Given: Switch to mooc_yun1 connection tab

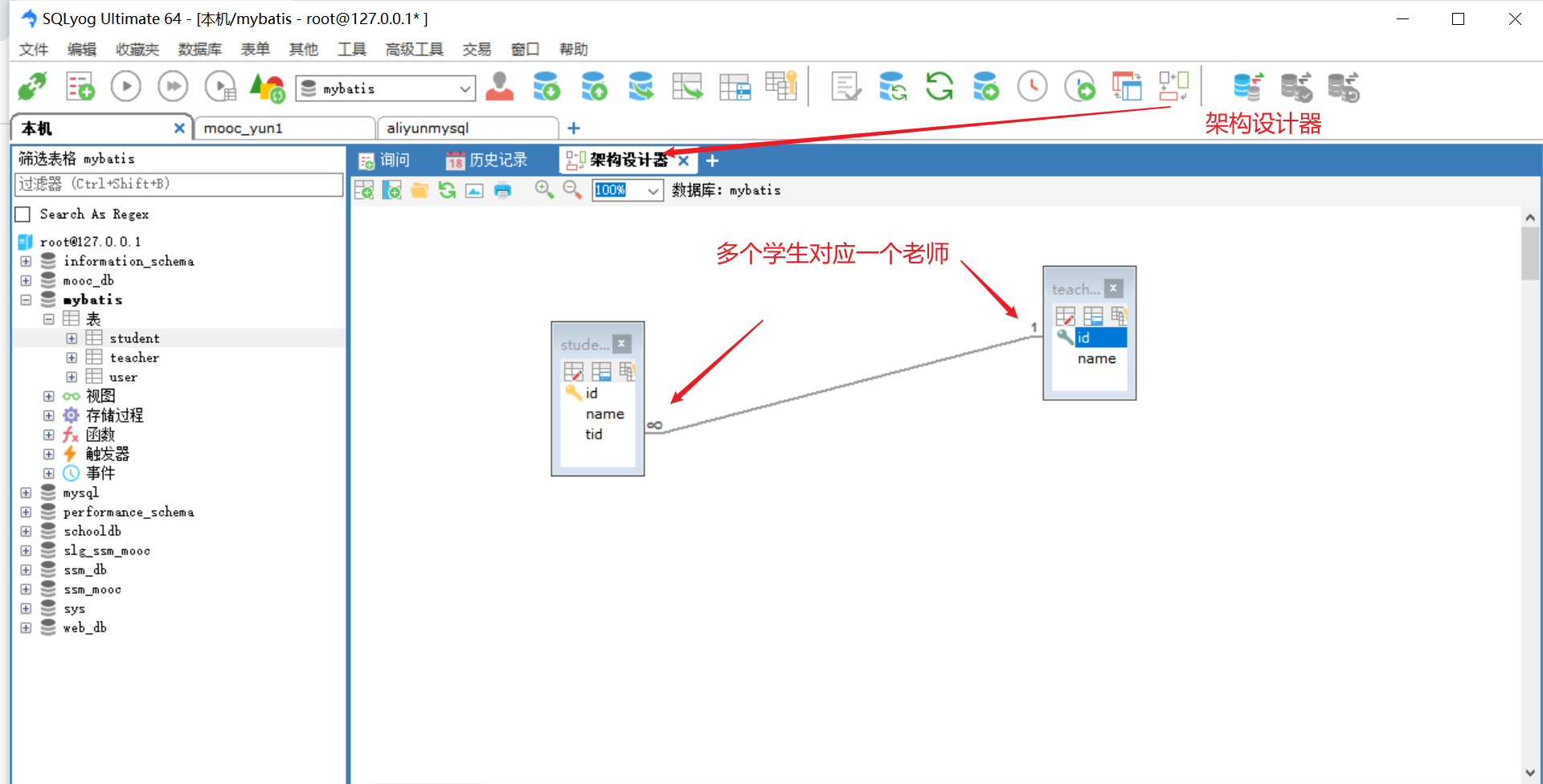Looking at the screenshot, I should [x=284, y=128].
